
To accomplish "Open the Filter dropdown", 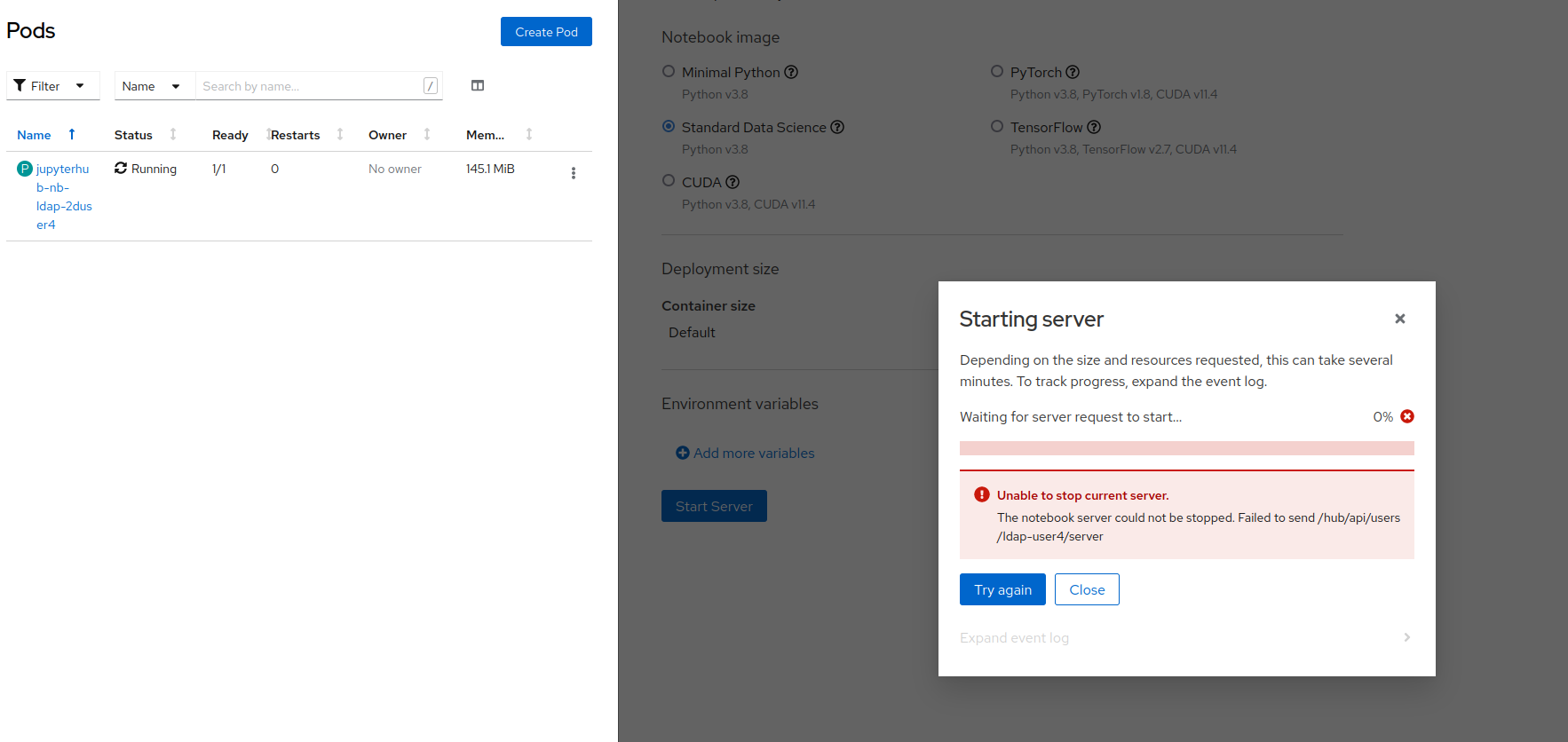I will pyautogui.click(x=52, y=86).
